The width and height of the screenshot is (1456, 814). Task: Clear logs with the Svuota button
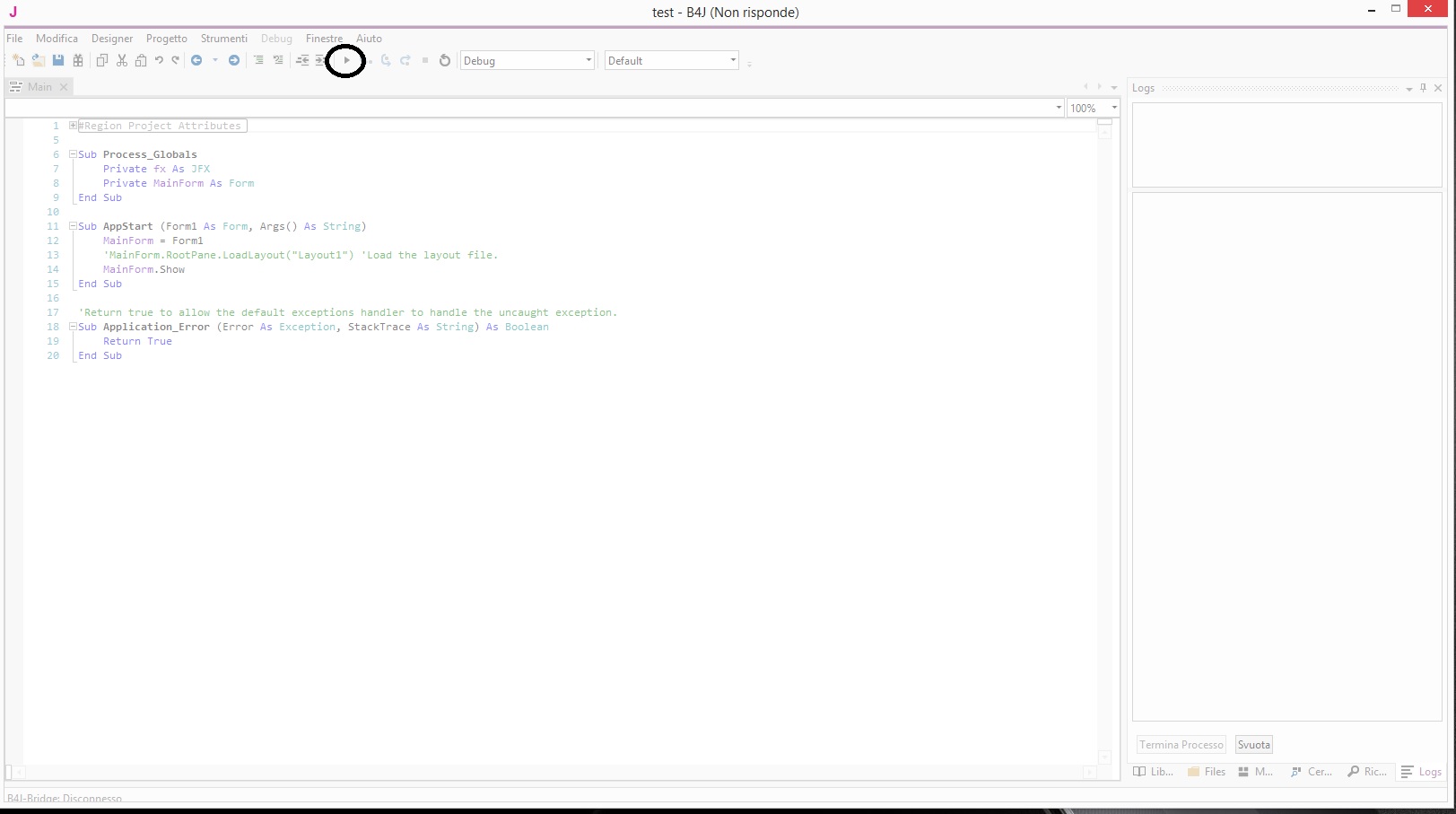[1253, 744]
